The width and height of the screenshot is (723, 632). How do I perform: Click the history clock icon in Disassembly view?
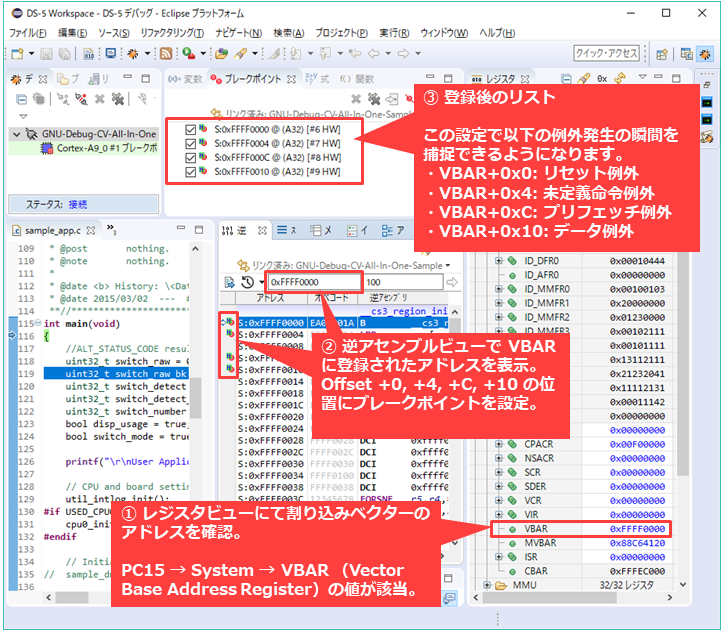(x=248, y=282)
